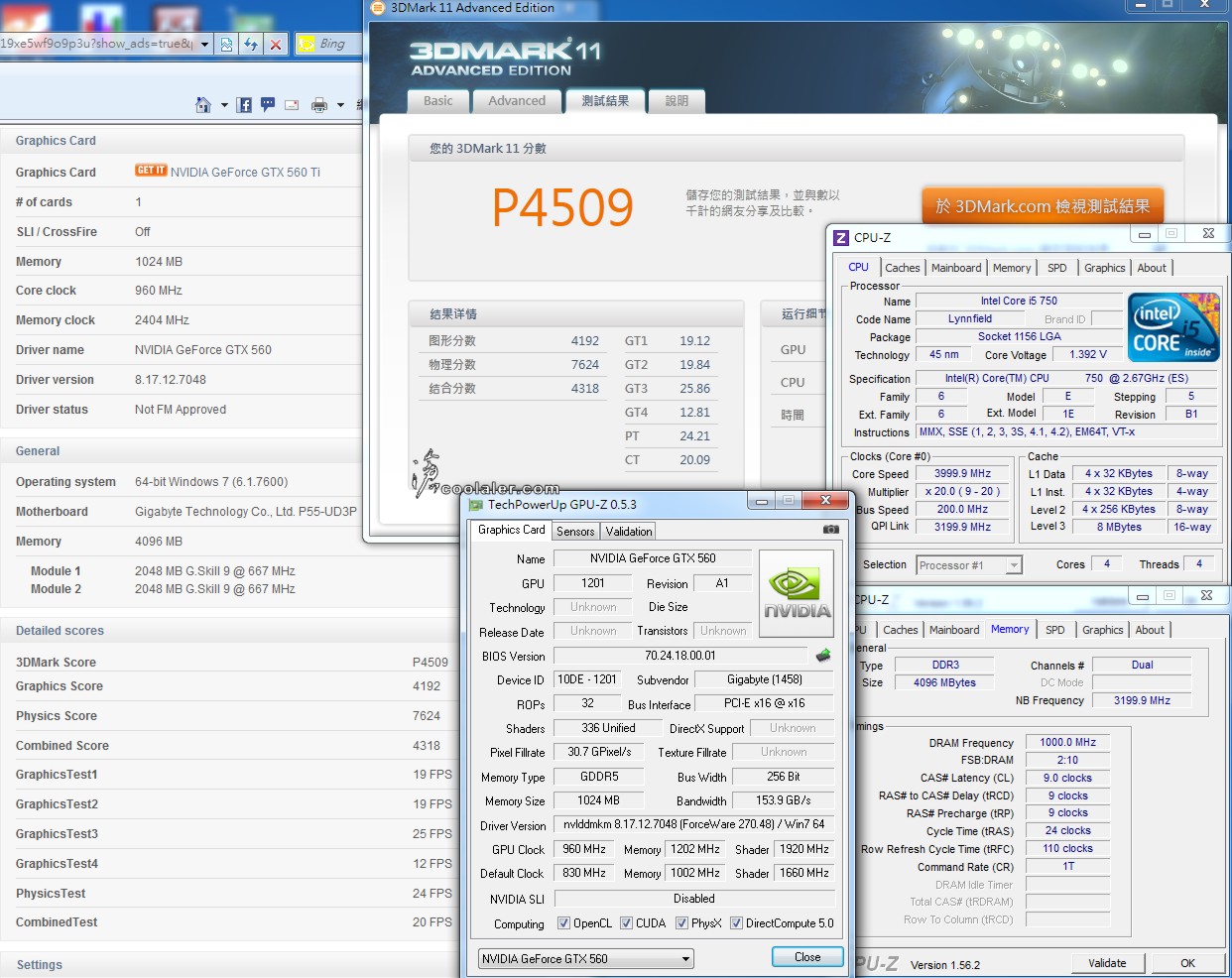Click the compatibility view icon in address bar
Viewport: 1232px width, 978px height.
[x=227, y=44]
